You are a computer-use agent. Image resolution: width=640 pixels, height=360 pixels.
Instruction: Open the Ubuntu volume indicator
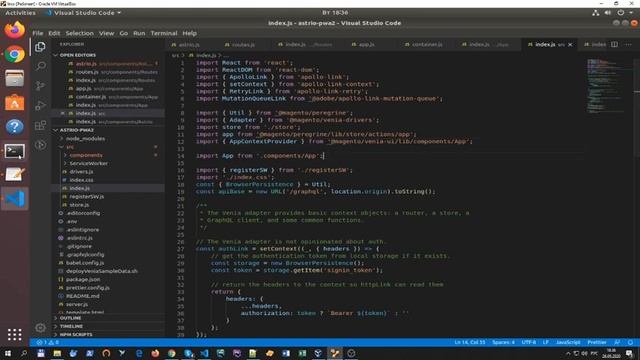(608, 13)
